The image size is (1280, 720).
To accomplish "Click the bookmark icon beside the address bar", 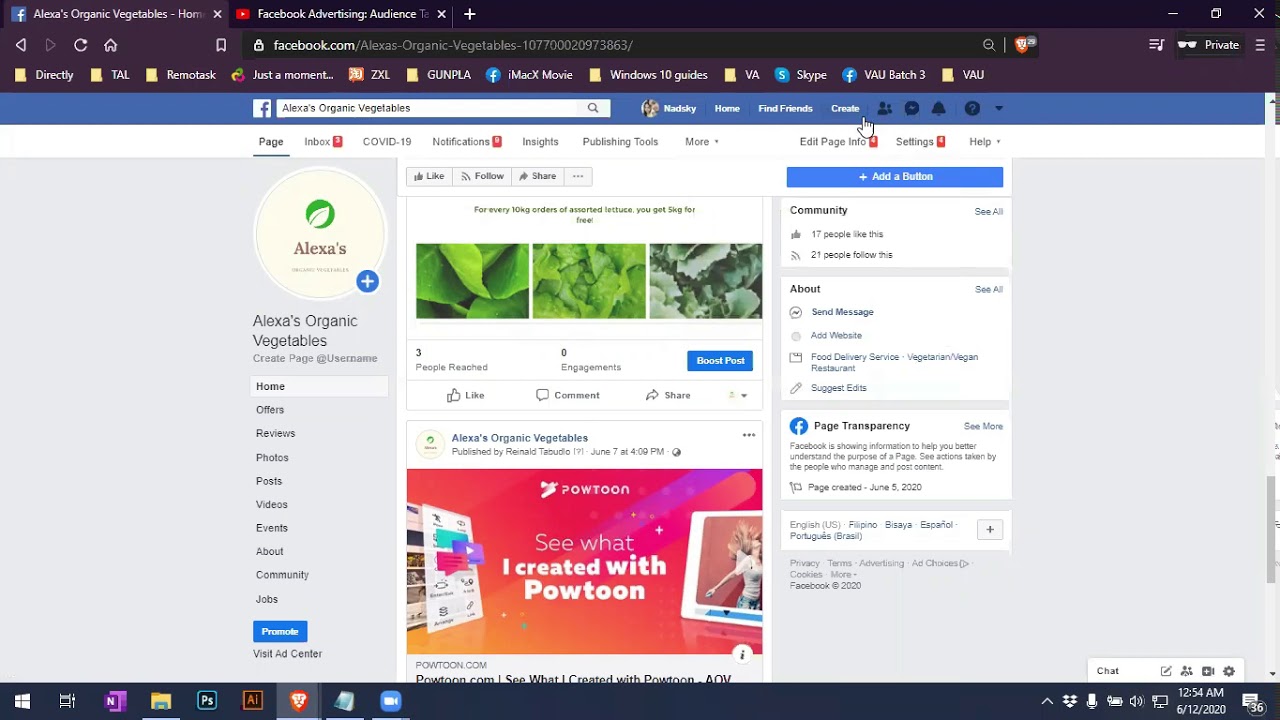I will click(221, 45).
